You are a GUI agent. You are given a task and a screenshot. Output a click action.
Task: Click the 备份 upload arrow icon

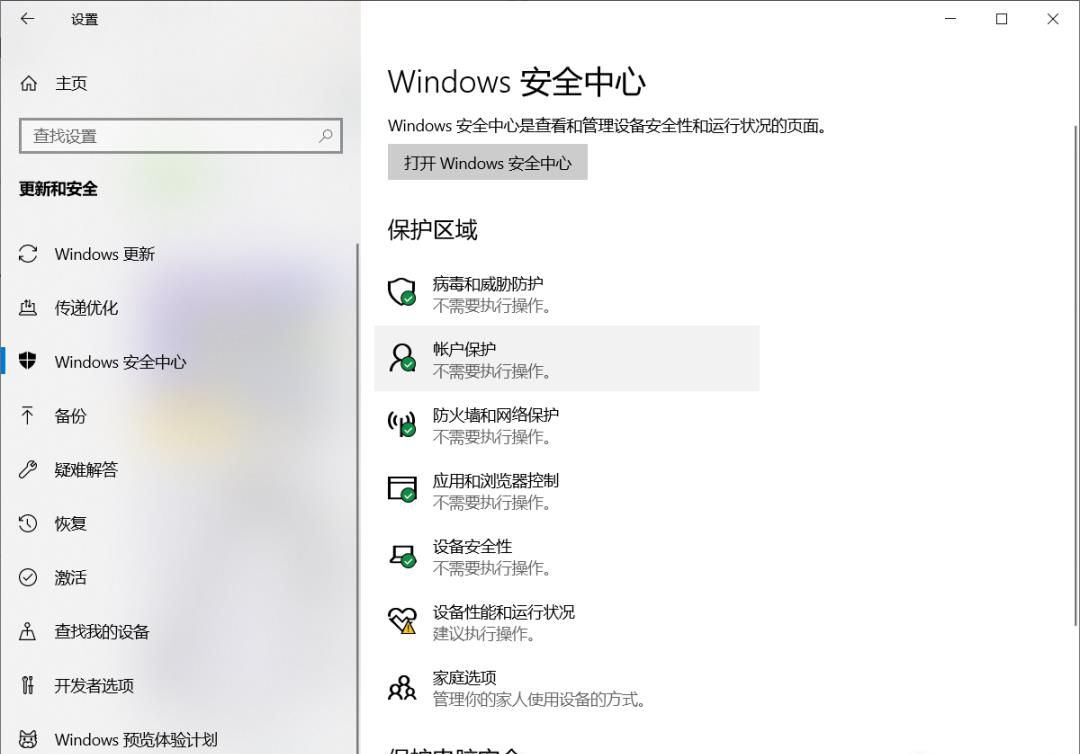pos(28,415)
